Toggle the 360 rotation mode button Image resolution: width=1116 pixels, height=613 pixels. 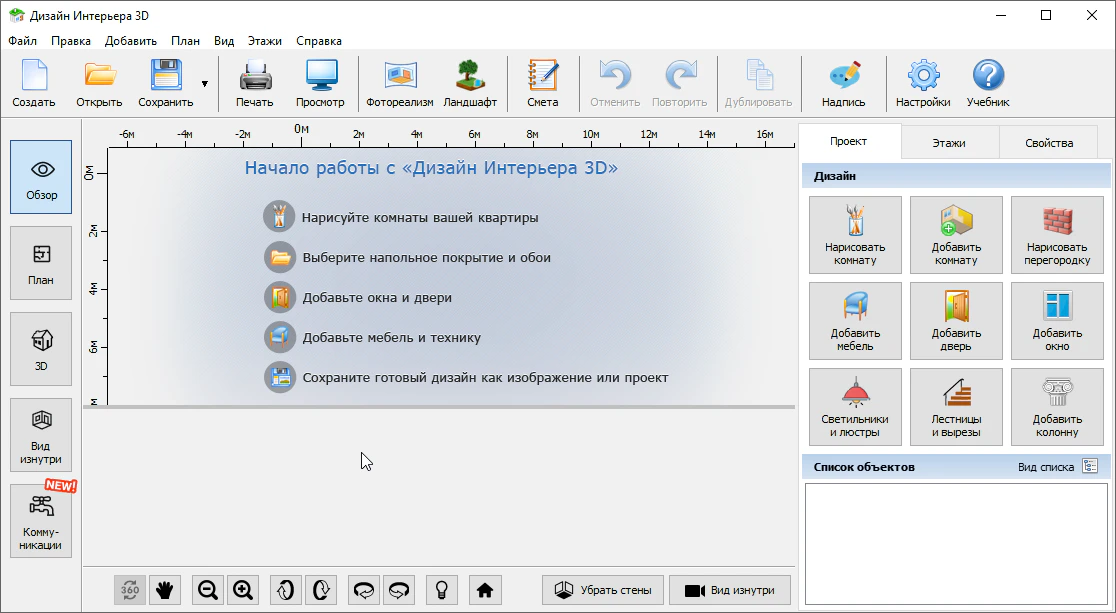[x=130, y=590]
